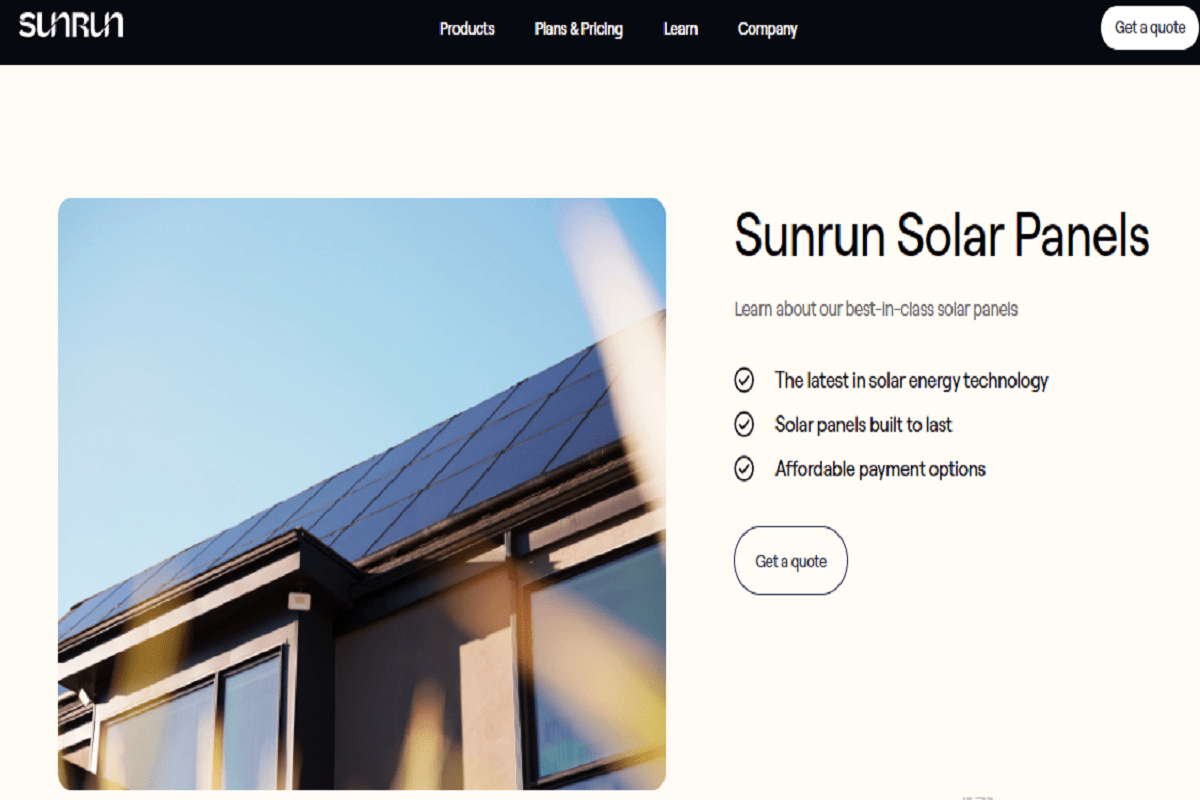The height and width of the screenshot is (800, 1200).
Task: Click the checkmark icon beside affordable payment options
Action: [x=744, y=468]
